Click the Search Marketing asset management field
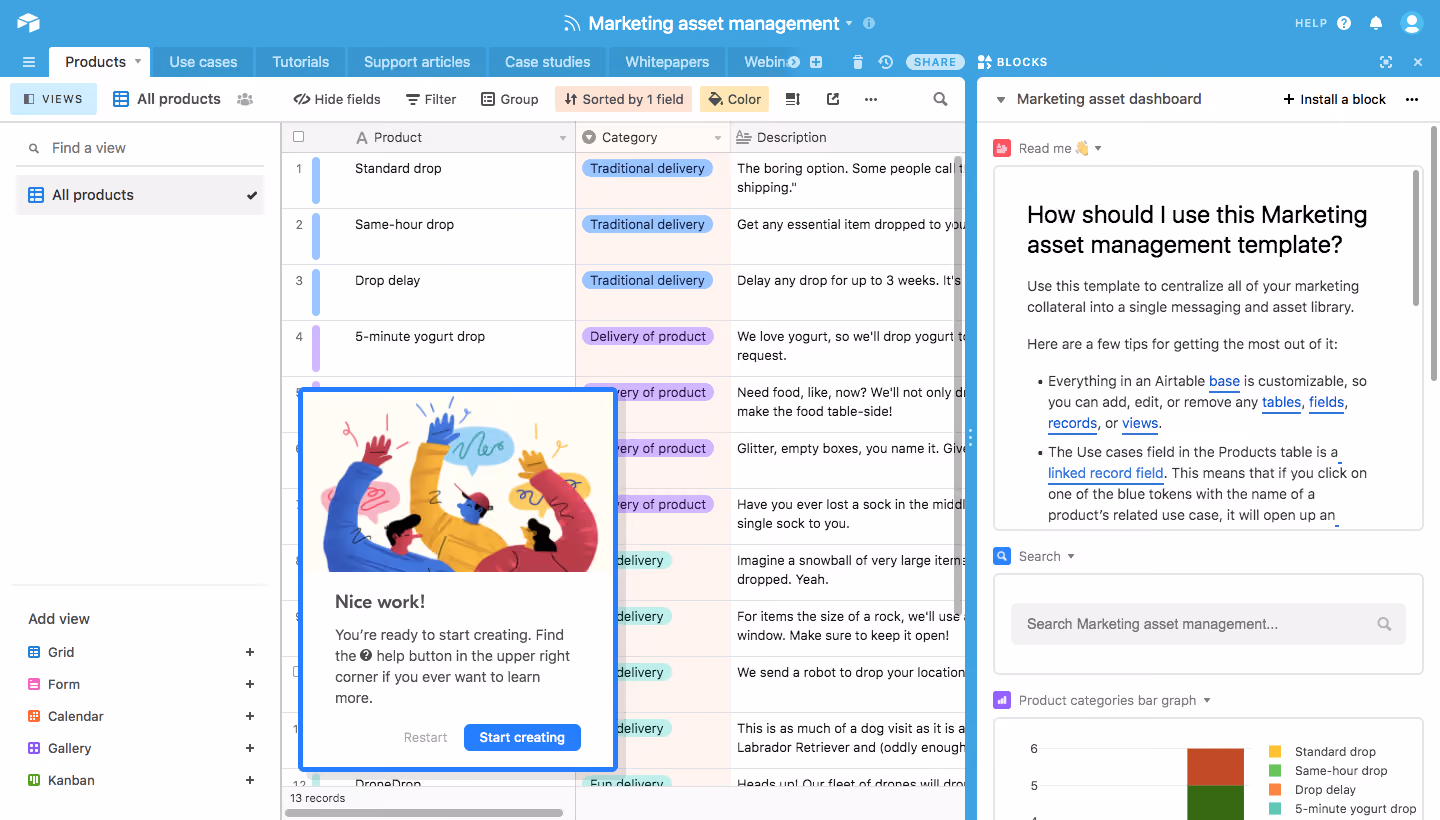Viewport: 1440px width, 820px height. 1208,624
